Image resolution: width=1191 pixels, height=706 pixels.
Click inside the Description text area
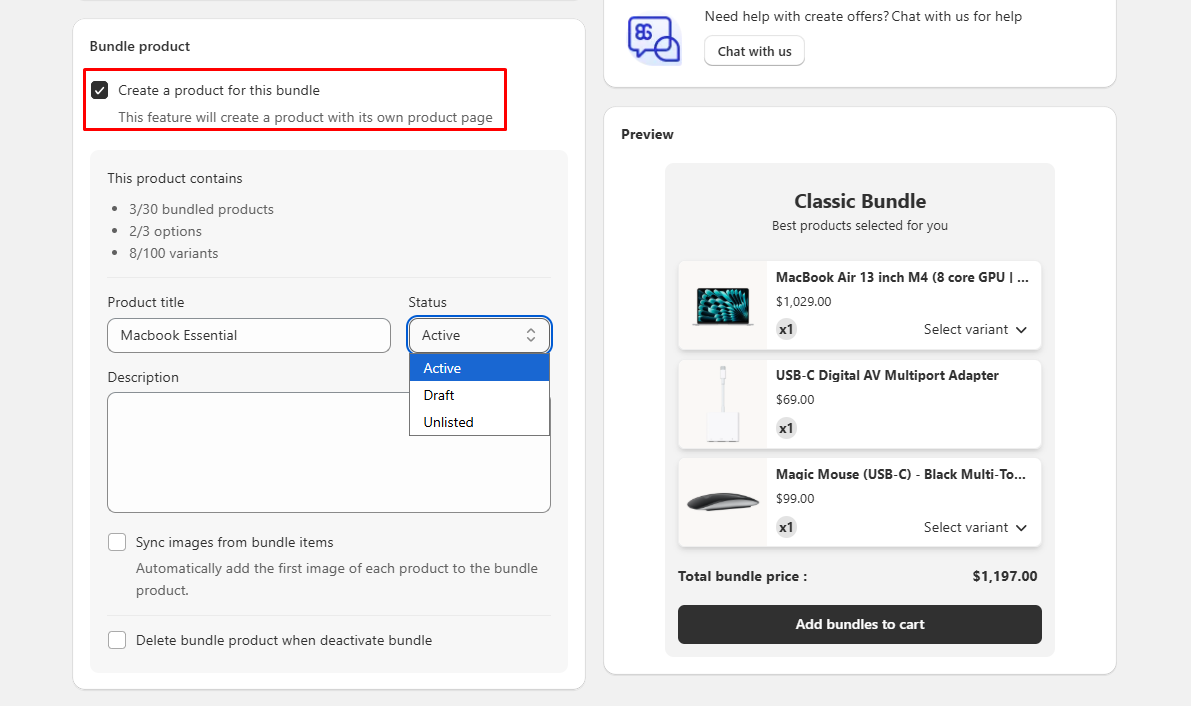[x=329, y=452]
